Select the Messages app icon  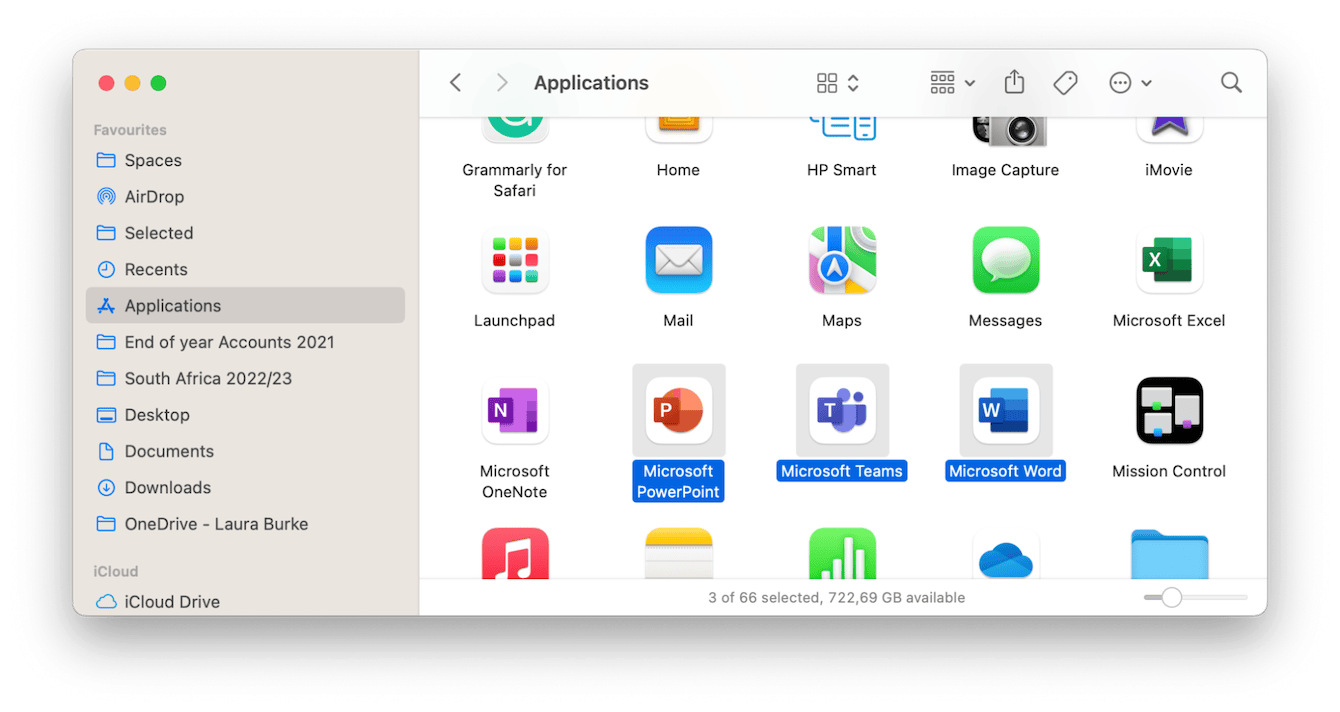coord(1005,260)
